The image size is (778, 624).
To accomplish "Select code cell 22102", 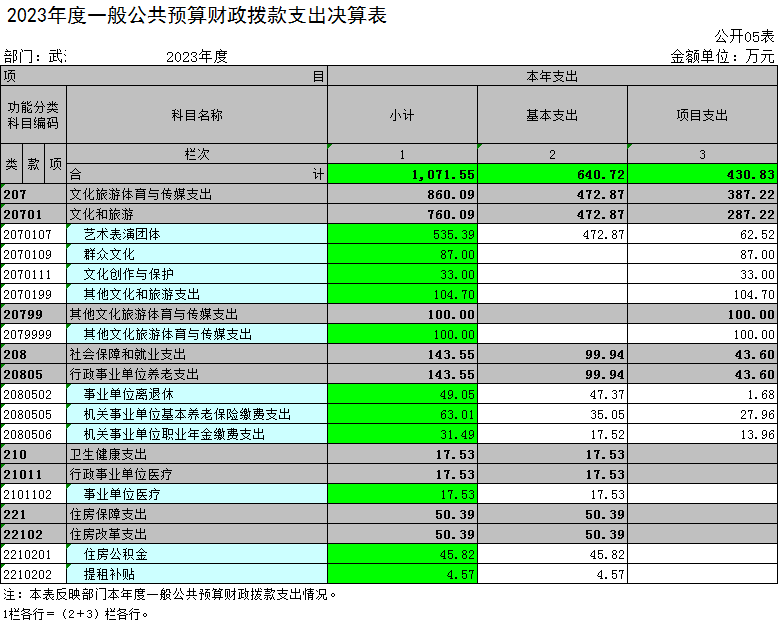I will click(x=33, y=534).
